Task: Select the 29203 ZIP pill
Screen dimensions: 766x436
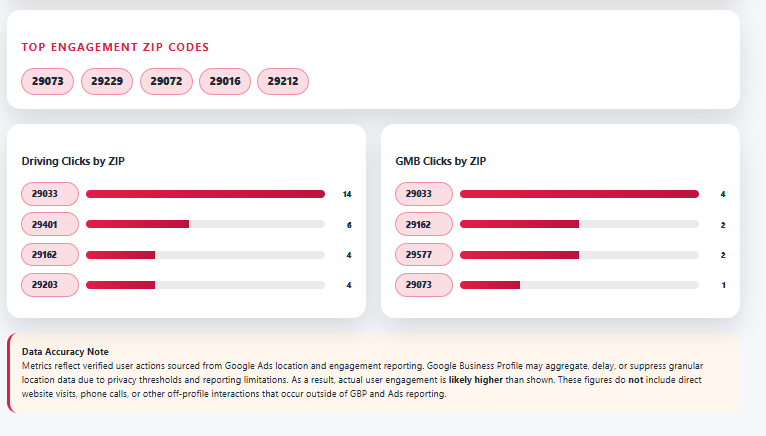Action: coord(51,285)
